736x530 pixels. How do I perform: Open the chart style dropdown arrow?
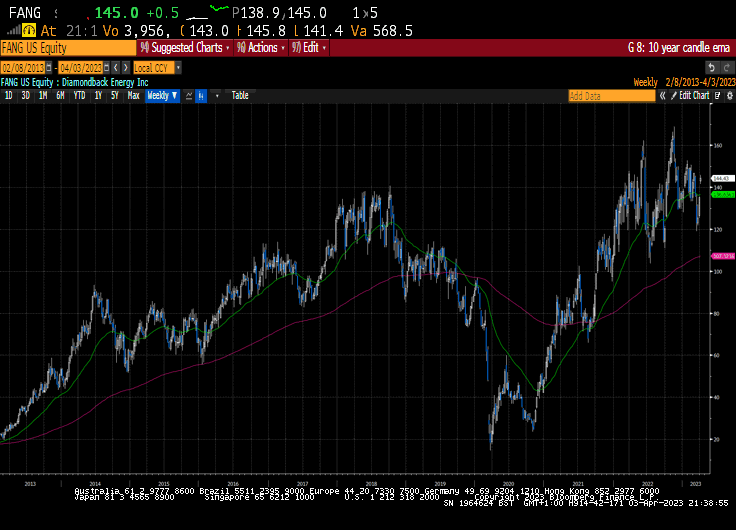(x=217, y=96)
